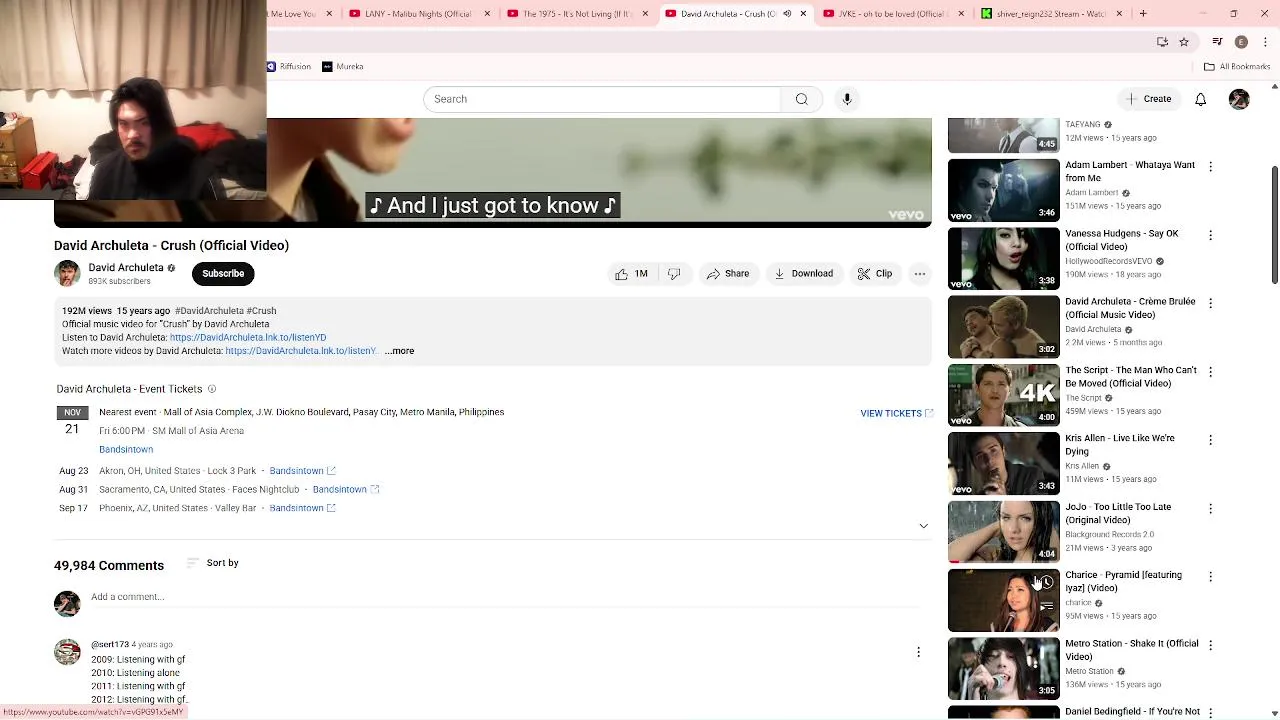Open The Script 4K video thumbnail

1003,395
